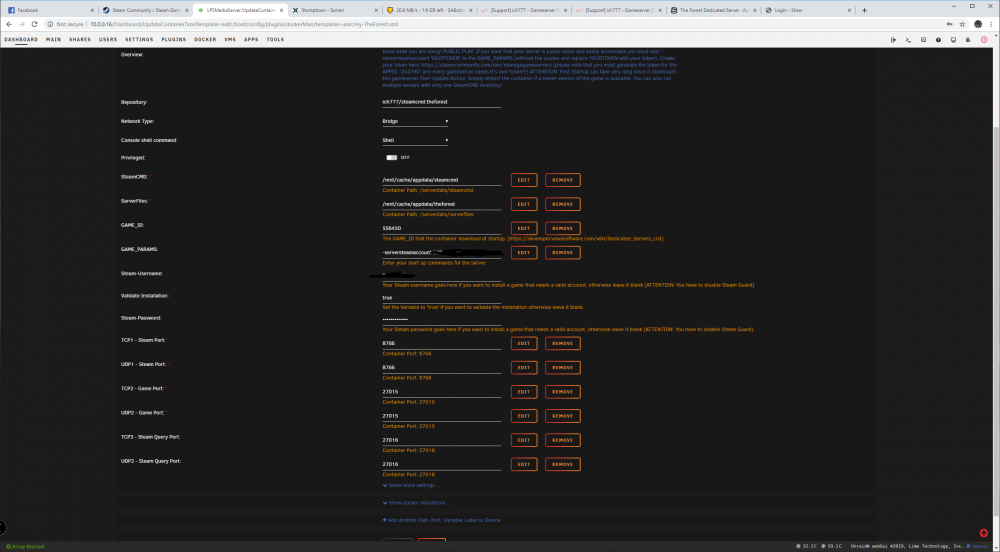Click the browser forward arrow
This screenshot has width=1000, height=552.
pos(21,24)
